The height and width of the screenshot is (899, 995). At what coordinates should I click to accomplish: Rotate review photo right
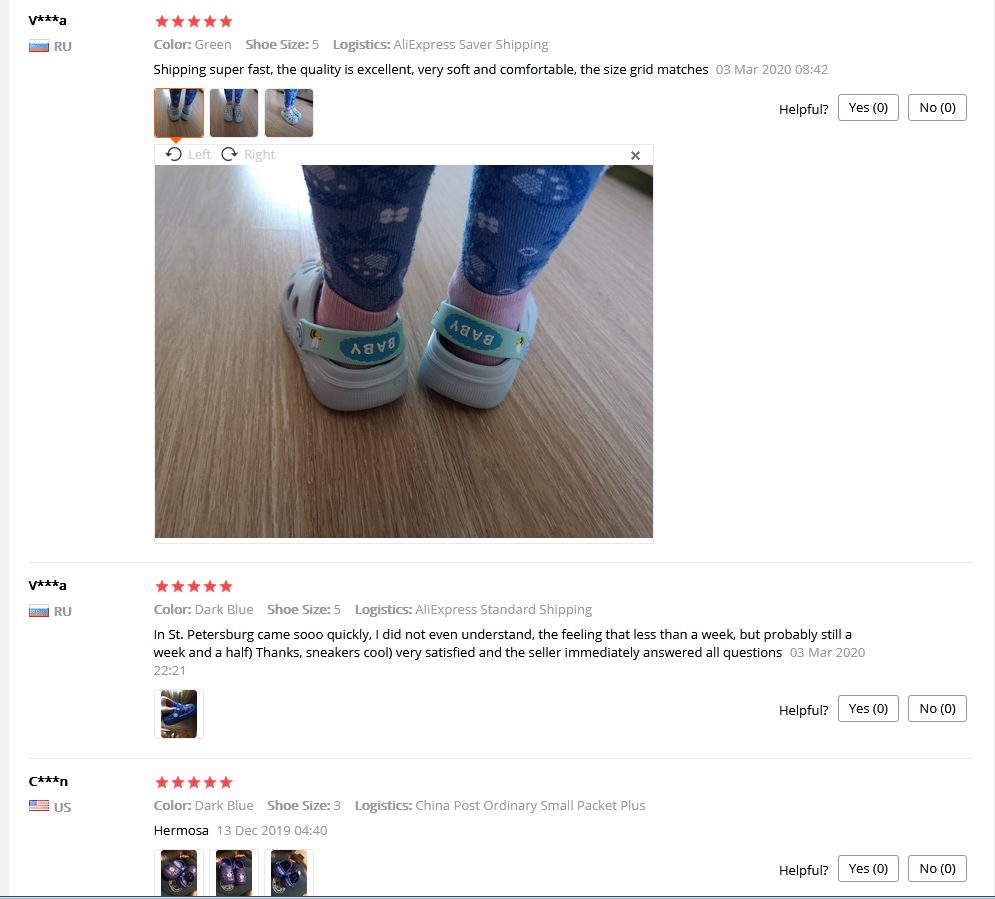pos(248,154)
